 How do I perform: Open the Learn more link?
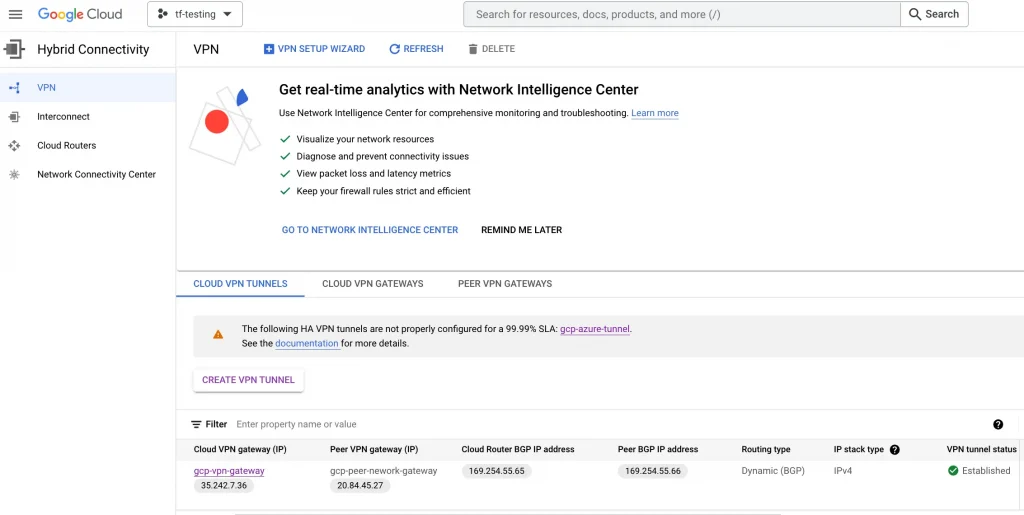tap(654, 113)
